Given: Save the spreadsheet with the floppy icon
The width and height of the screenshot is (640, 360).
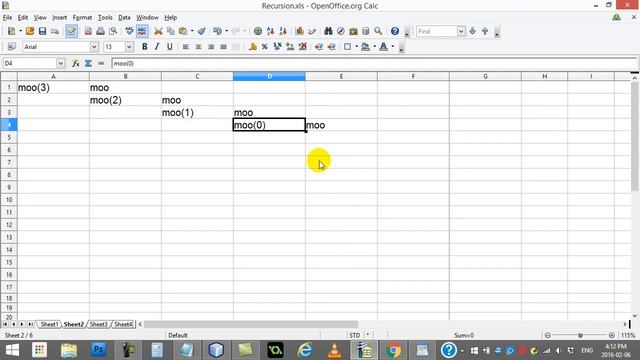Looking at the screenshot, I should click(x=42, y=31).
